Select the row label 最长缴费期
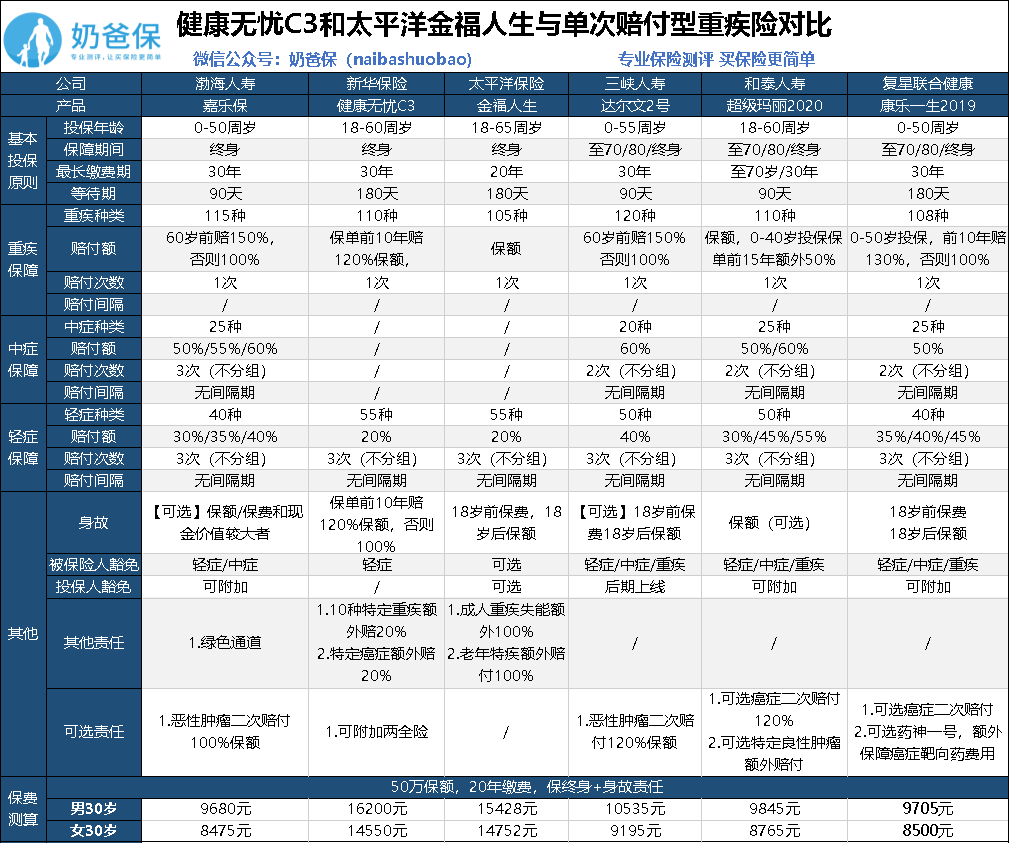 coord(93,171)
